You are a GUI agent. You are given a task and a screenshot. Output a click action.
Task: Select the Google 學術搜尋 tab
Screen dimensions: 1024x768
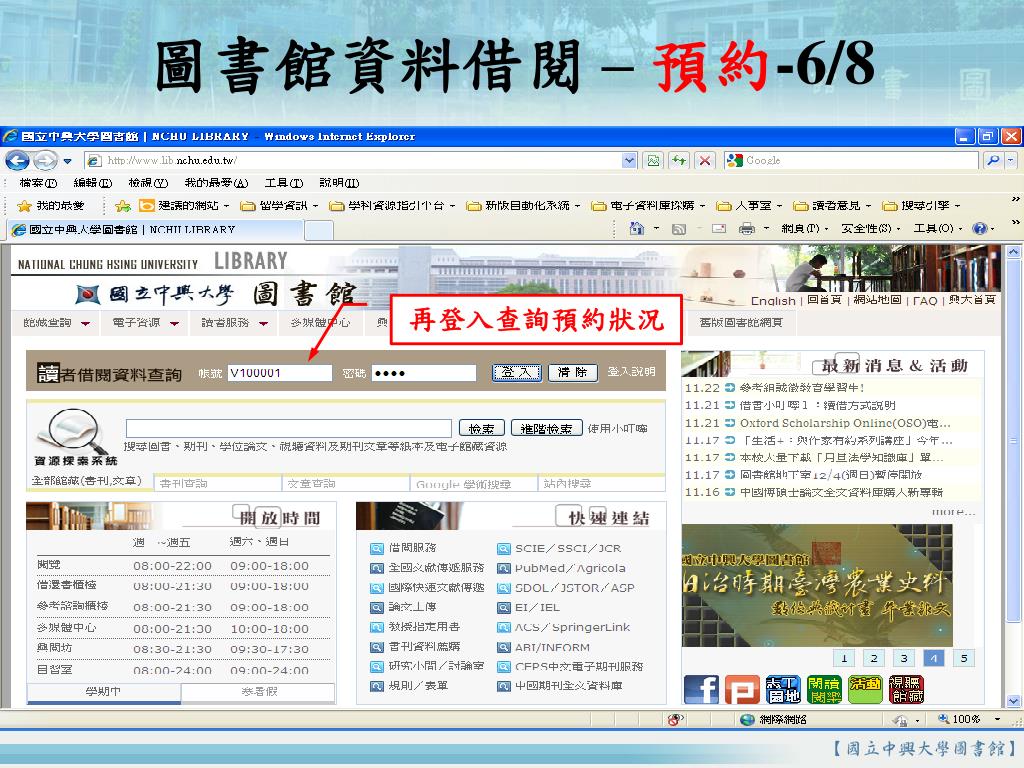475,483
